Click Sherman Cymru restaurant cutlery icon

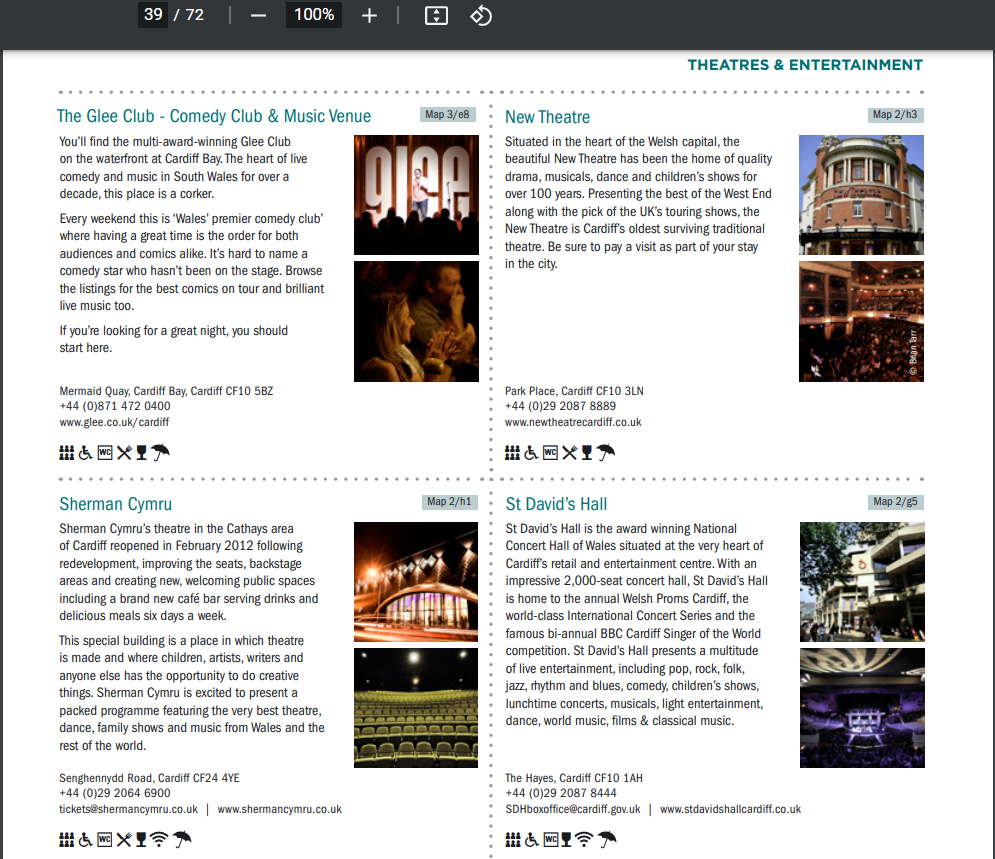[124, 839]
